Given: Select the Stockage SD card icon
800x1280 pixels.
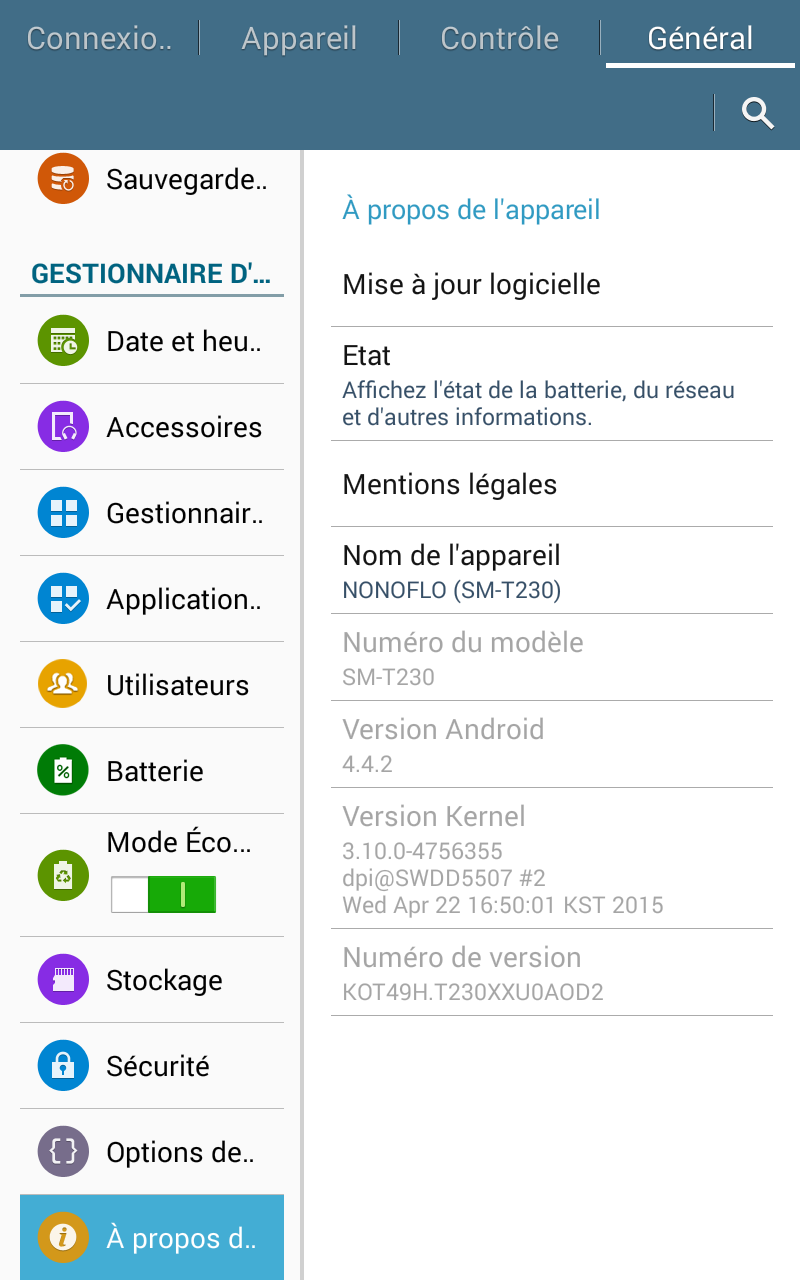Looking at the screenshot, I should [63, 980].
